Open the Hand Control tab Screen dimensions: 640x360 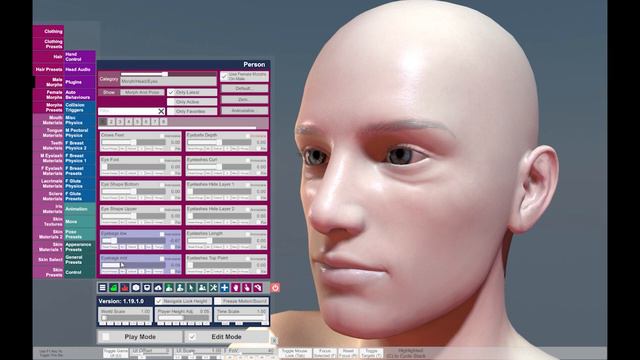point(80,57)
